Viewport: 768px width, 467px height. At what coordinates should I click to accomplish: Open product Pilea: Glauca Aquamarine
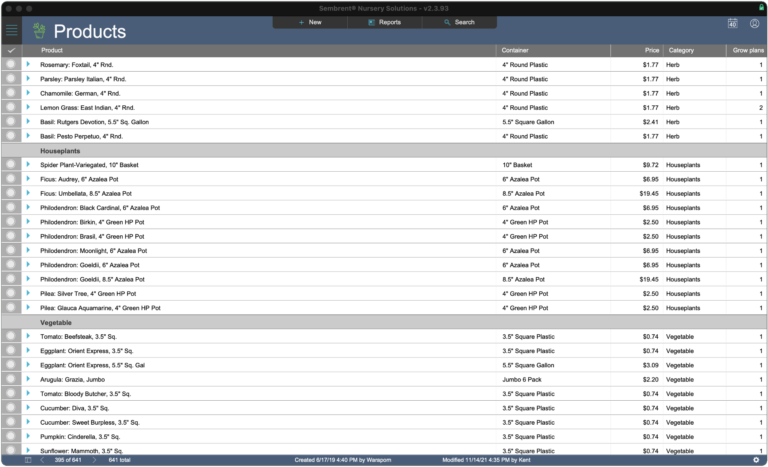pyautogui.click(x=100, y=308)
